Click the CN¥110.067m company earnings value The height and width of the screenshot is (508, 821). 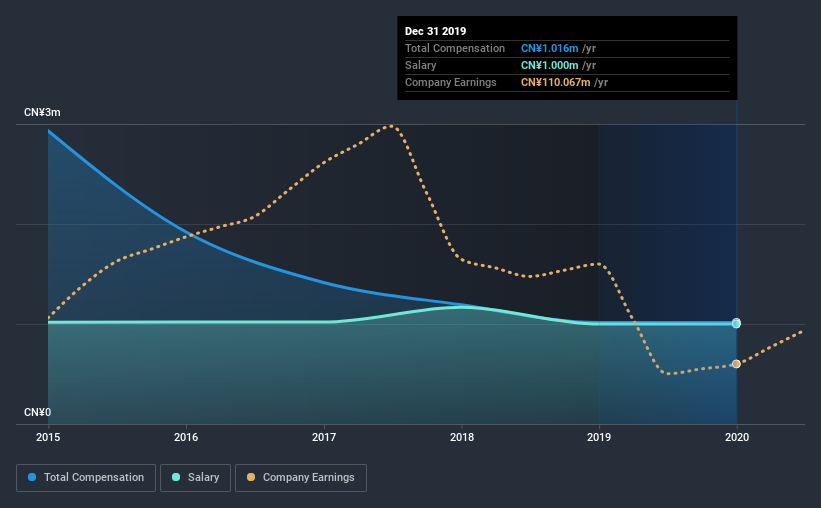[x=556, y=83]
